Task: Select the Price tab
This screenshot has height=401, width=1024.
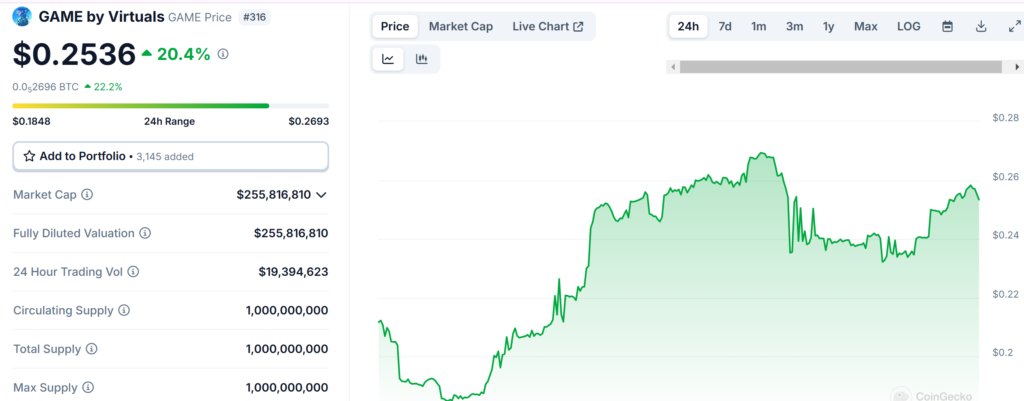Action: [x=395, y=26]
